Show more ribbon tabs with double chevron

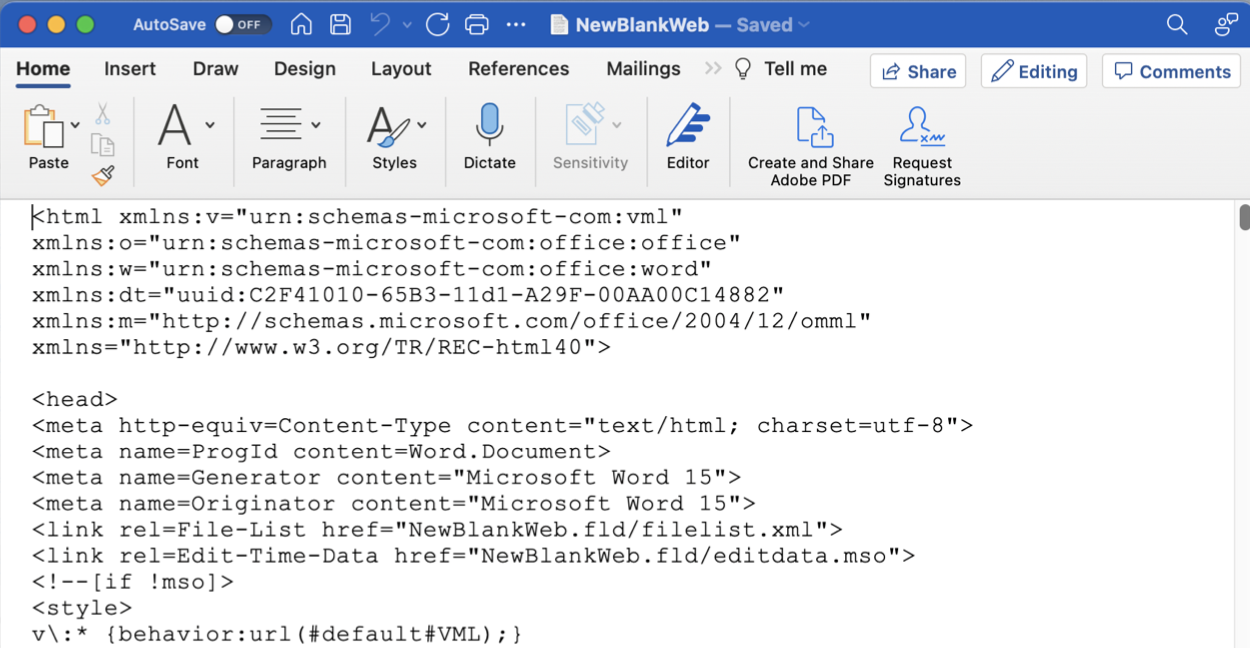tap(712, 69)
